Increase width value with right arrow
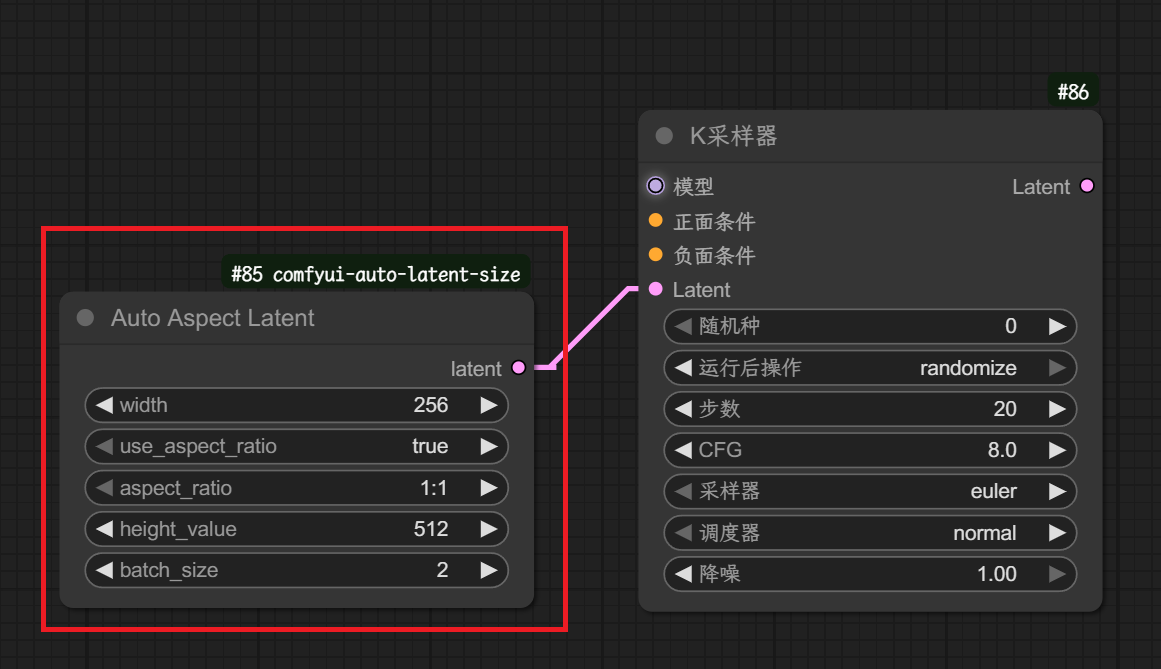Screen dimensions: 1161x669 click(x=489, y=405)
